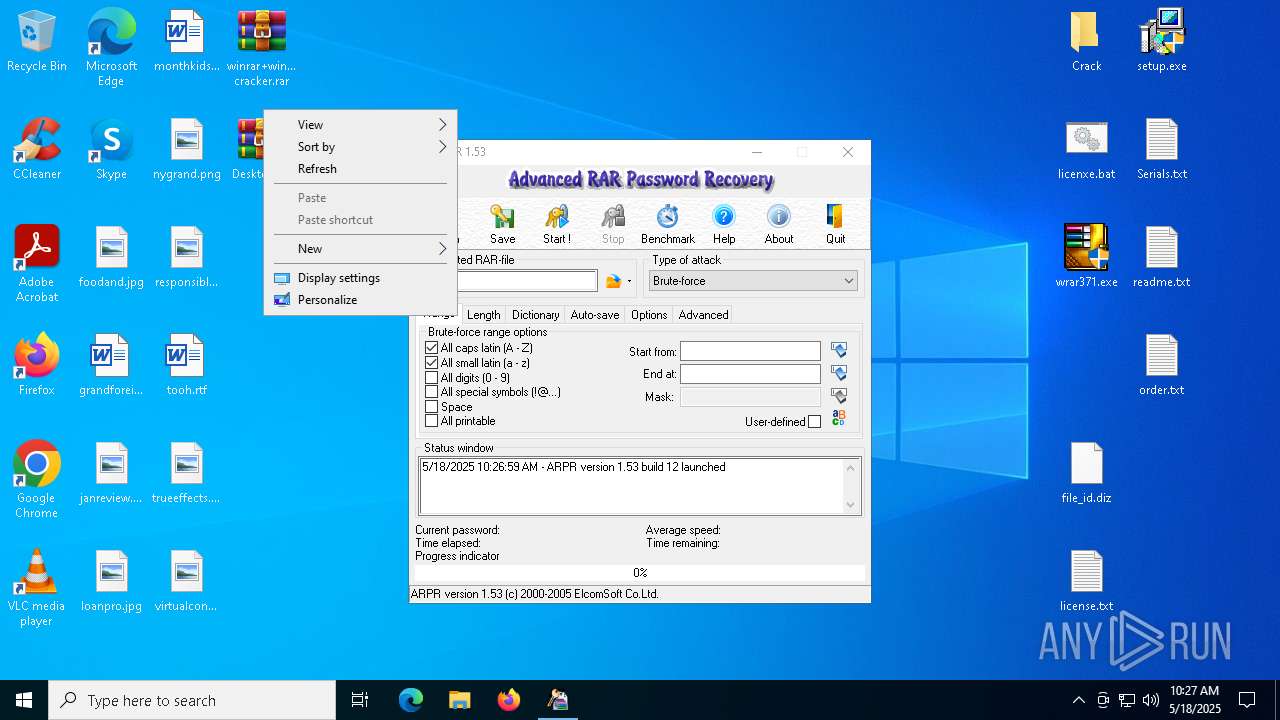
Task: Select the Crack folder on desktop
Action: tap(1086, 42)
